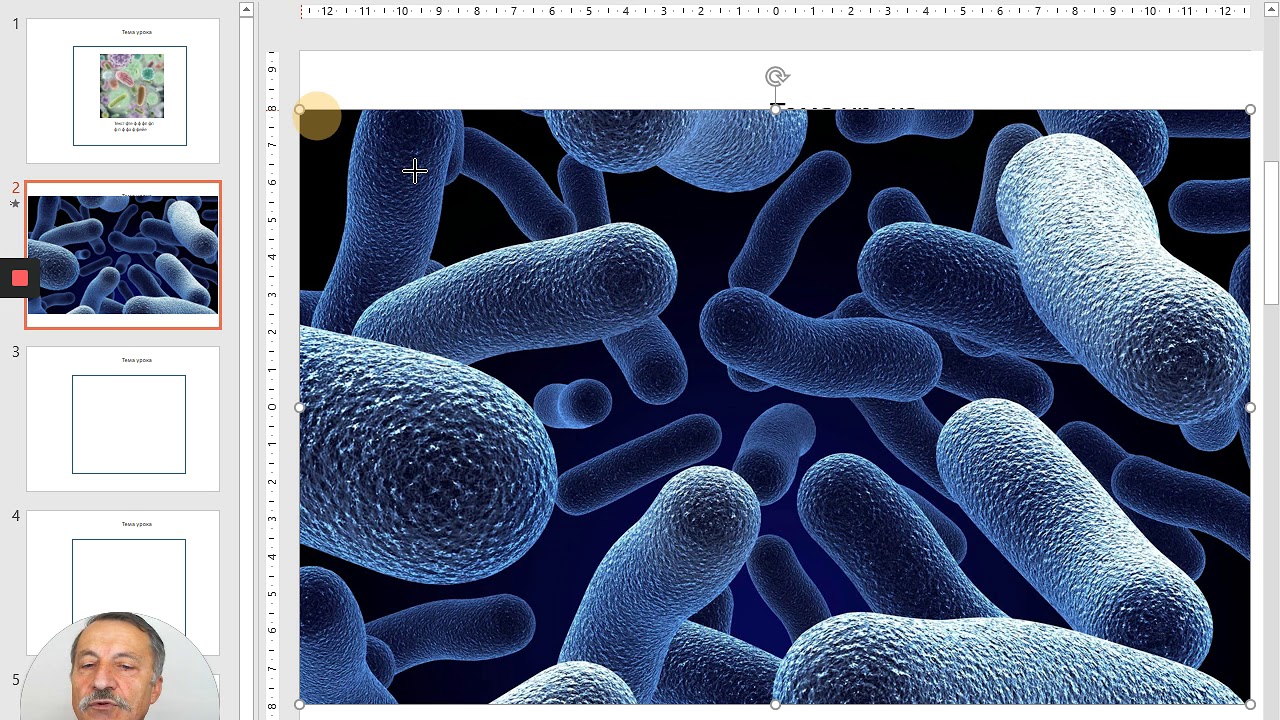Click the picture's top-left corner sizing handle
This screenshot has height=720, width=1280.
point(300,110)
